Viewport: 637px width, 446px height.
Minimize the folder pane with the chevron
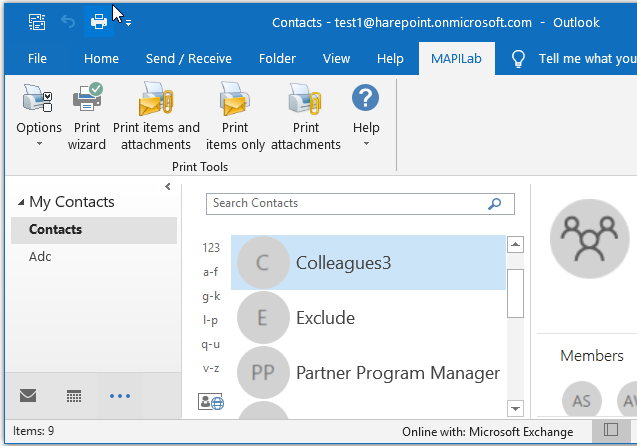pyautogui.click(x=168, y=186)
